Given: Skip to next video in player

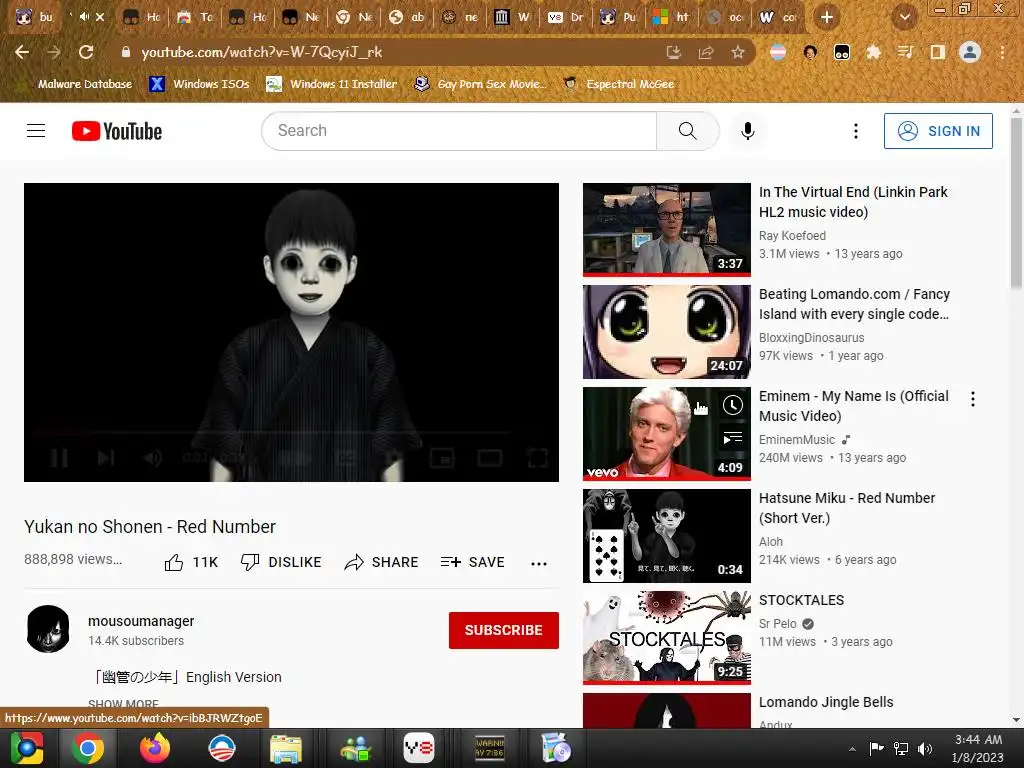Looking at the screenshot, I should pyautogui.click(x=105, y=458).
